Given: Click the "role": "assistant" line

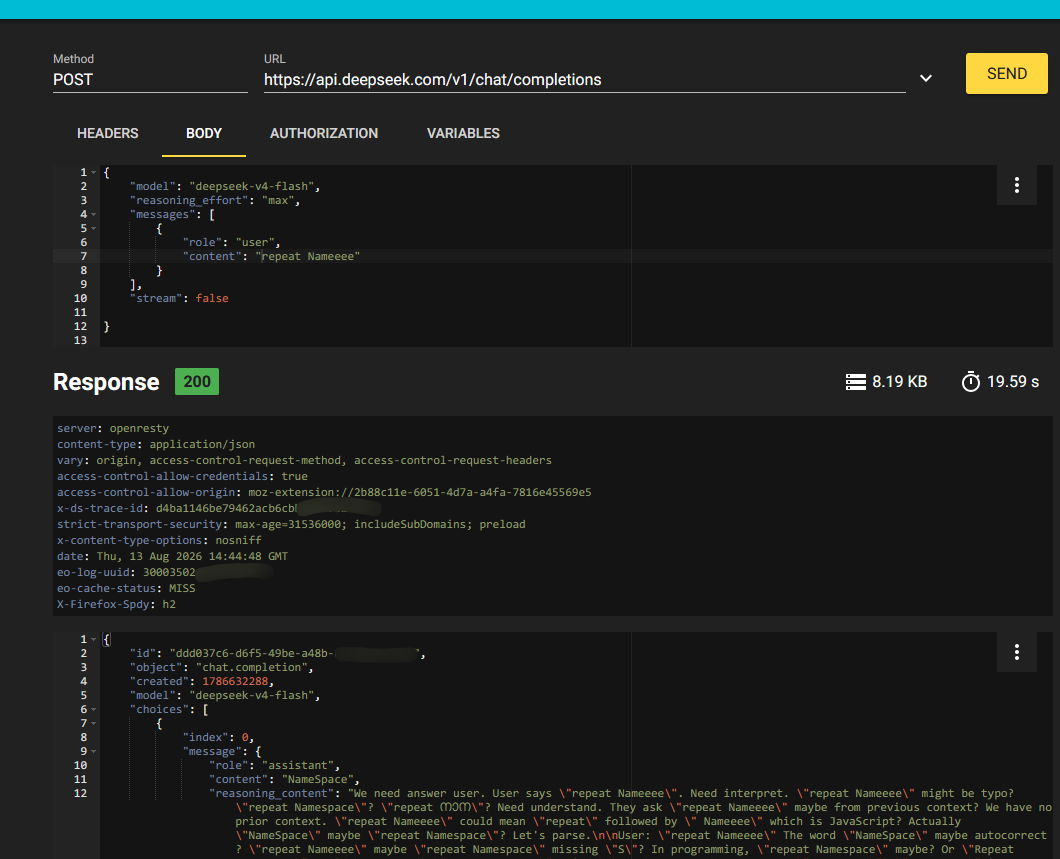Looking at the screenshot, I should (x=274, y=766).
